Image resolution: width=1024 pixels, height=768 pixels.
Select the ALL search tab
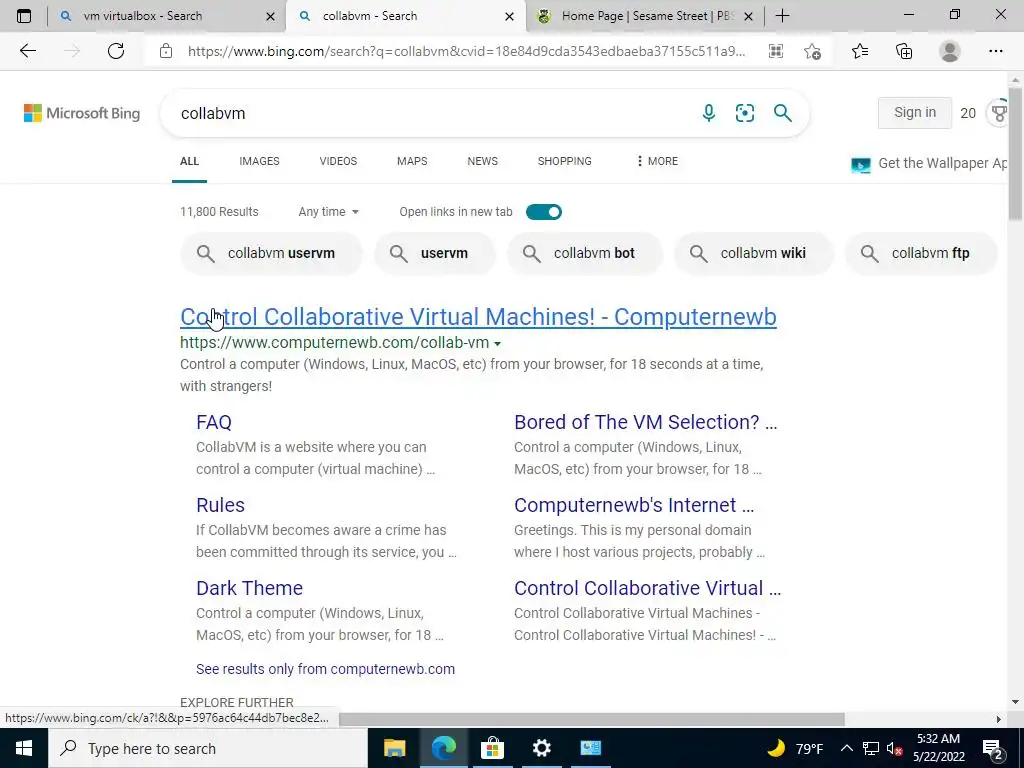pos(189,161)
